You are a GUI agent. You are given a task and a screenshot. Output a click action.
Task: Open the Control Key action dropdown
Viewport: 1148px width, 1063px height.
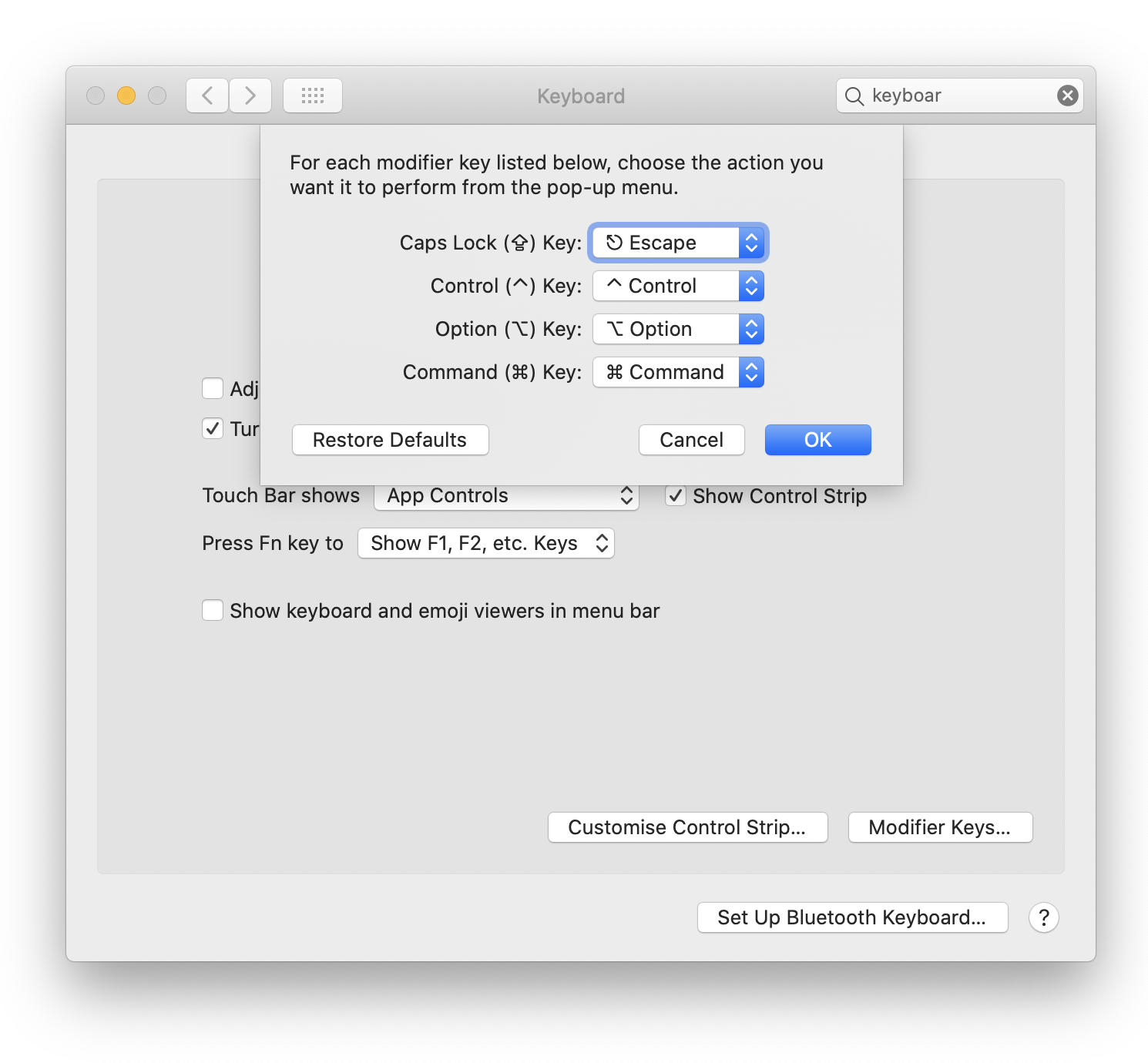(x=678, y=286)
